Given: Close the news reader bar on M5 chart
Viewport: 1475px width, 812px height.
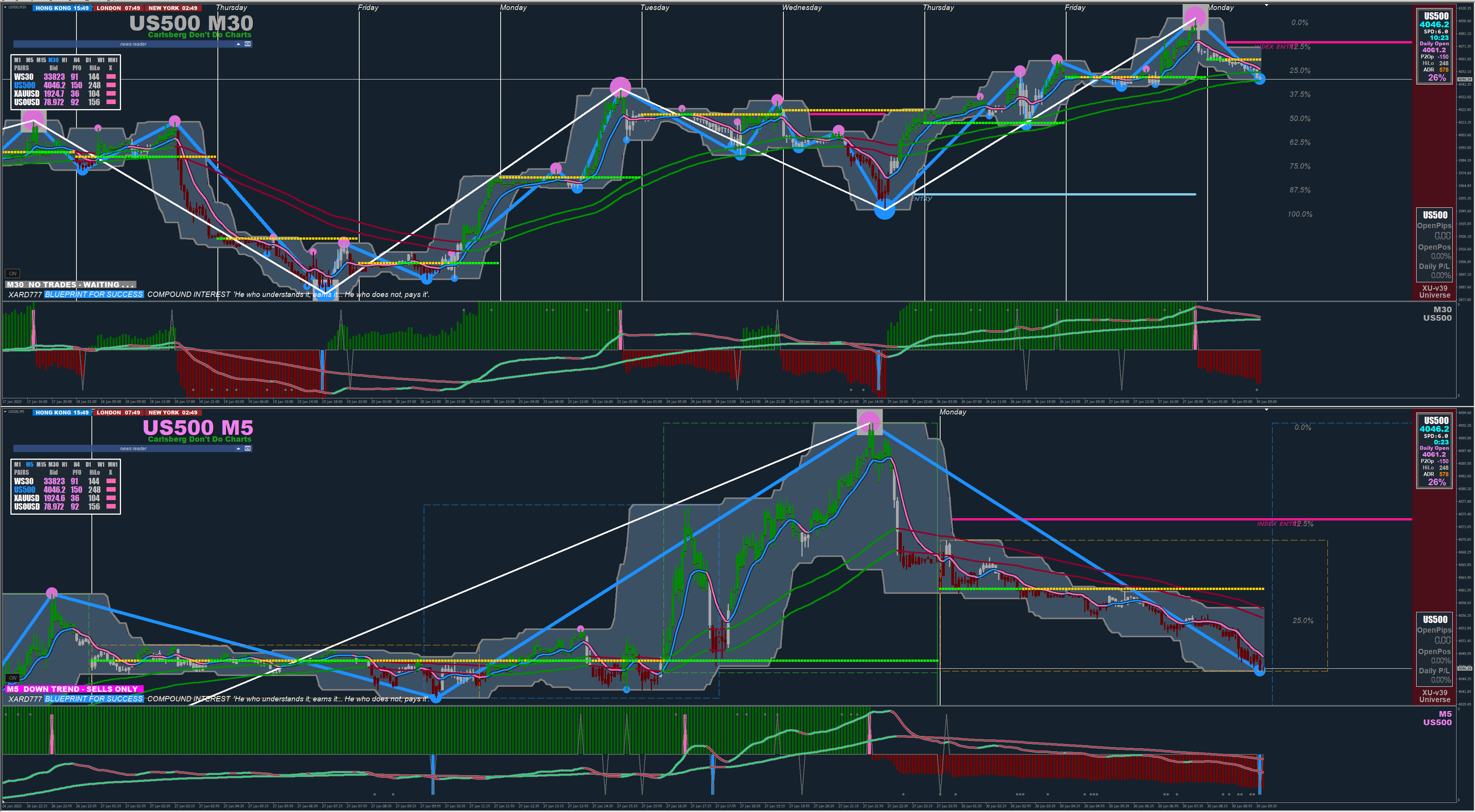Looking at the screenshot, I should 247,449.
